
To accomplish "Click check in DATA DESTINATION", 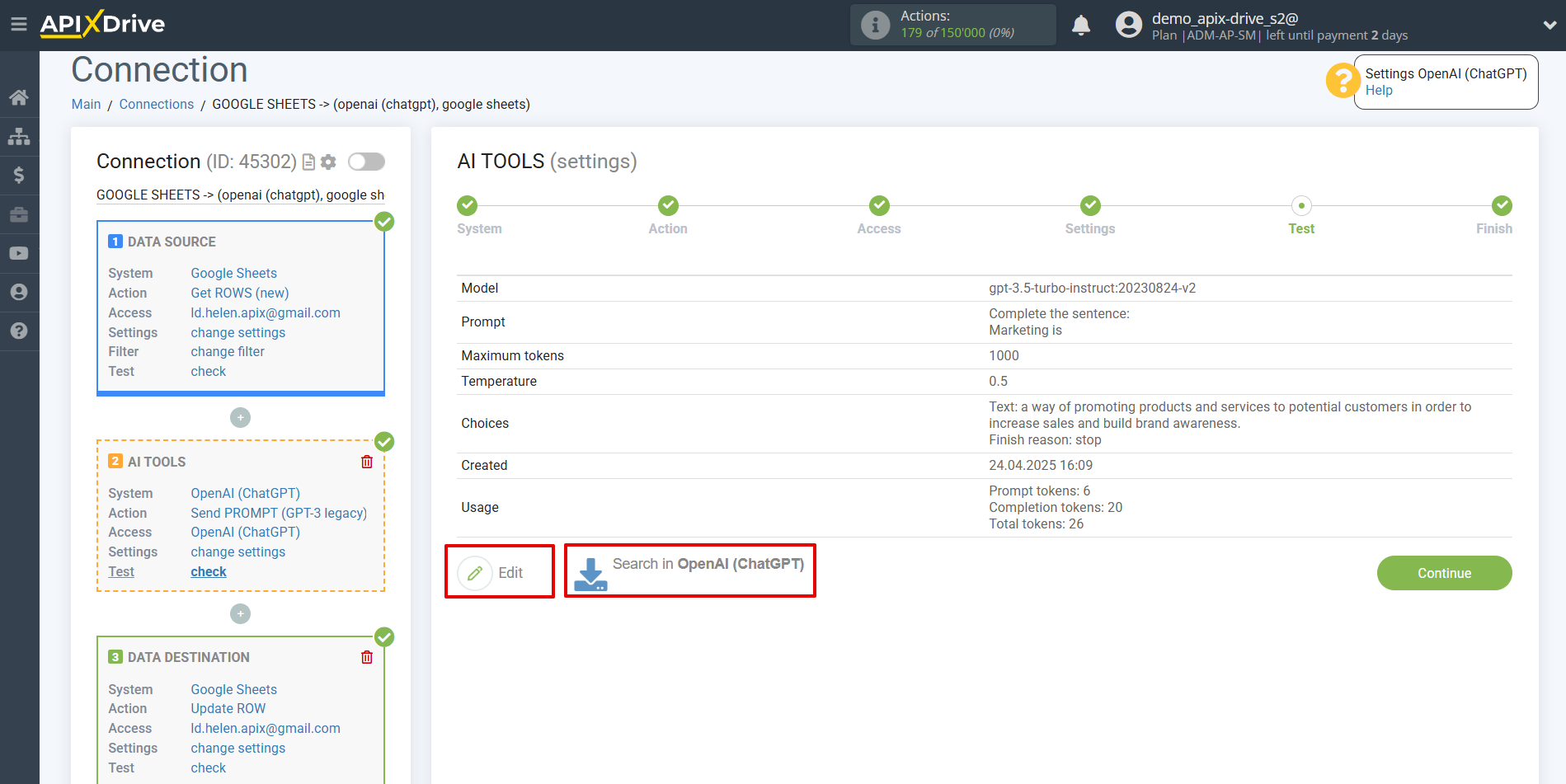I will [x=209, y=768].
